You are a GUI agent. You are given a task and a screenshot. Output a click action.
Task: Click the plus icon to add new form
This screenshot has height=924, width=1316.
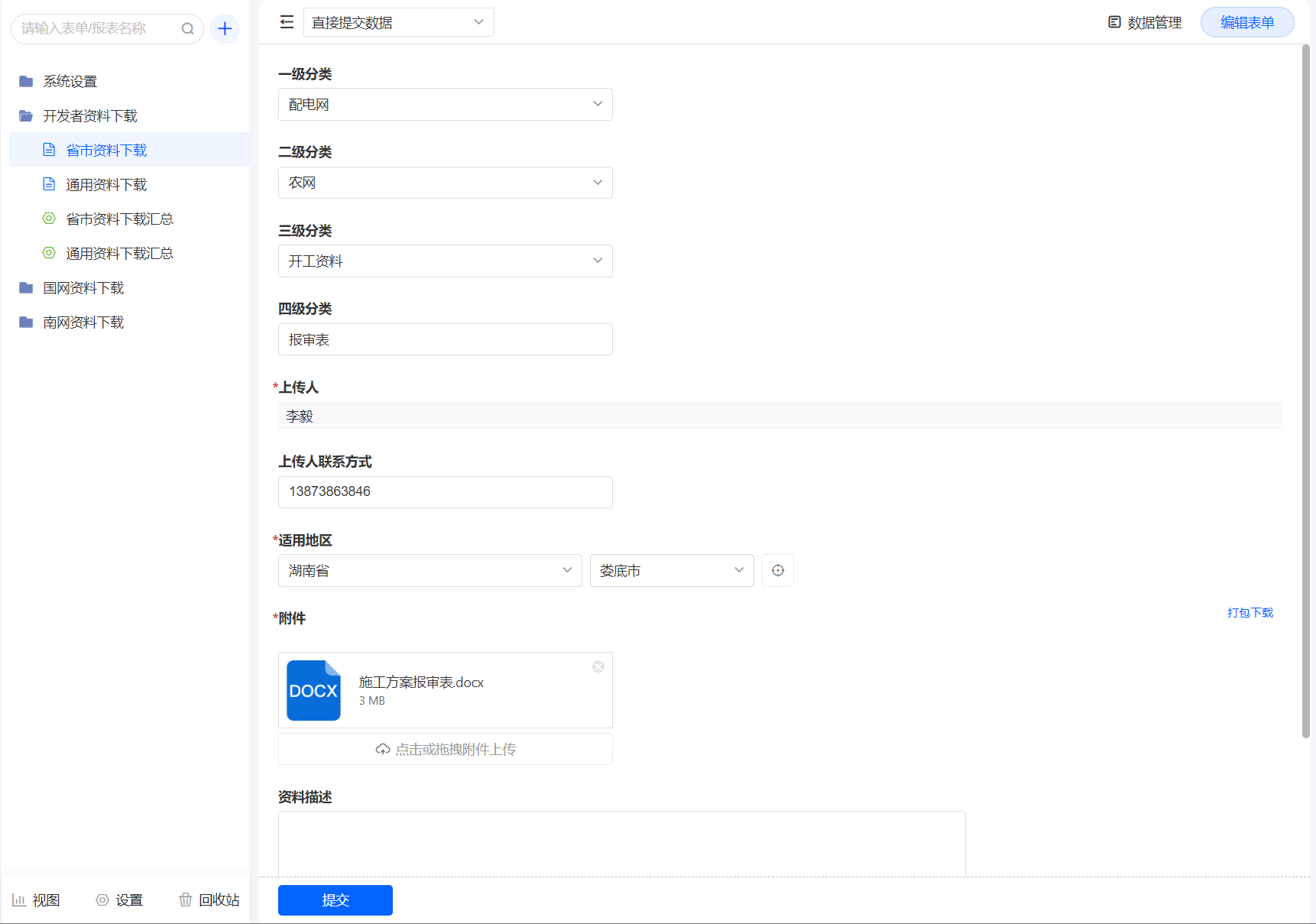[225, 29]
